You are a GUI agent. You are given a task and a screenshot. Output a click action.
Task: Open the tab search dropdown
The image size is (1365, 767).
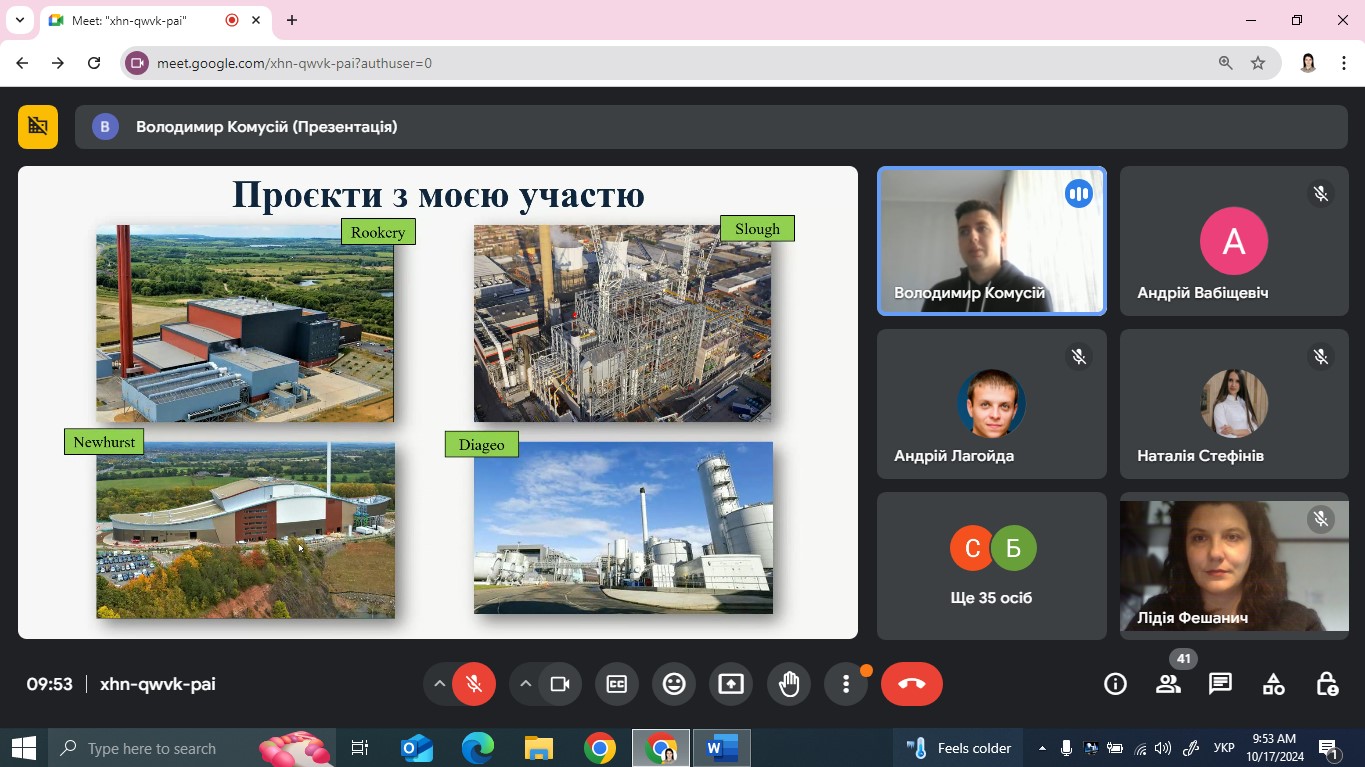[19, 20]
